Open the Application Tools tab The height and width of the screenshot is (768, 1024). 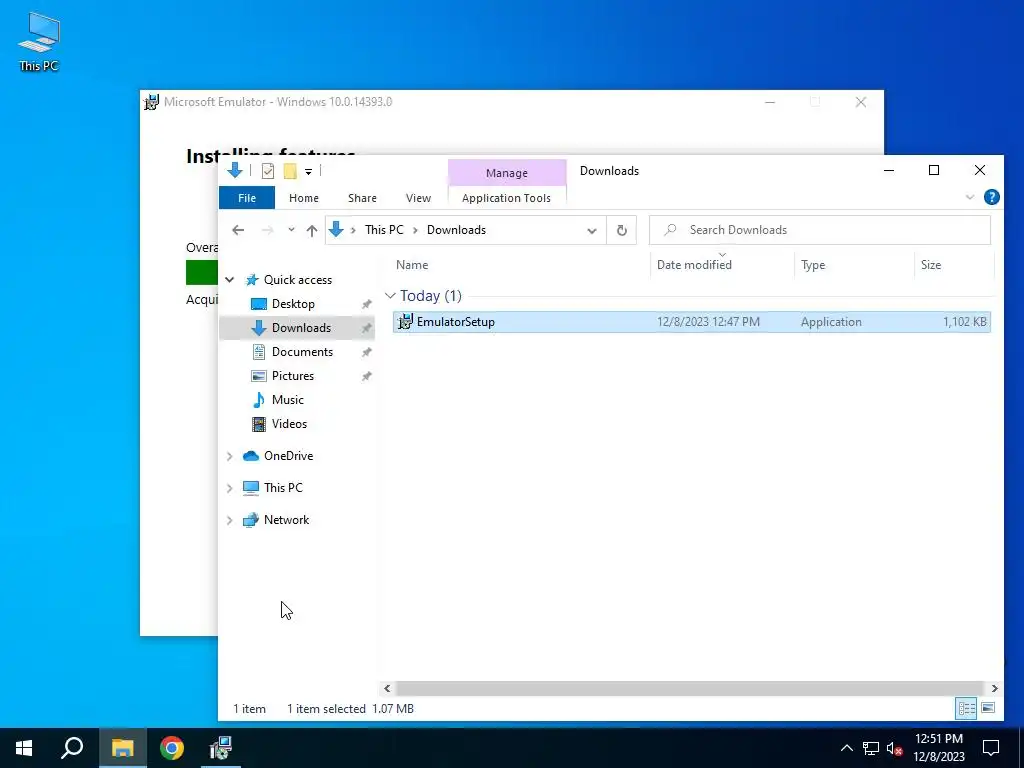pyautogui.click(x=506, y=198)
